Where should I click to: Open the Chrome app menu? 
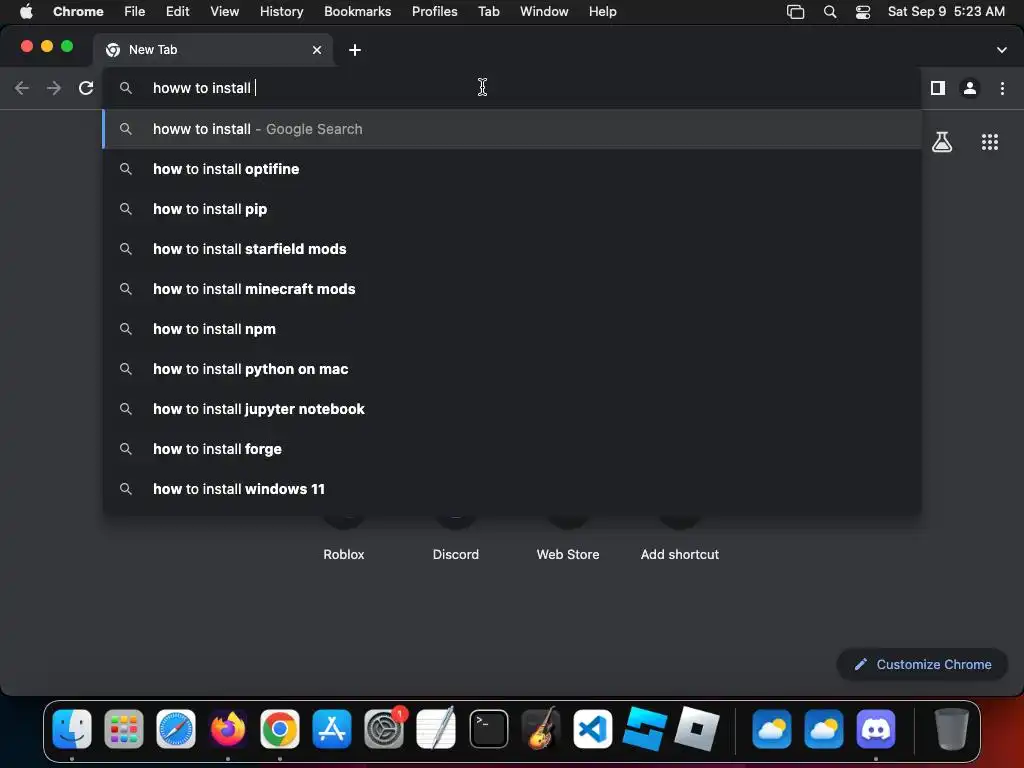point(78,12)
